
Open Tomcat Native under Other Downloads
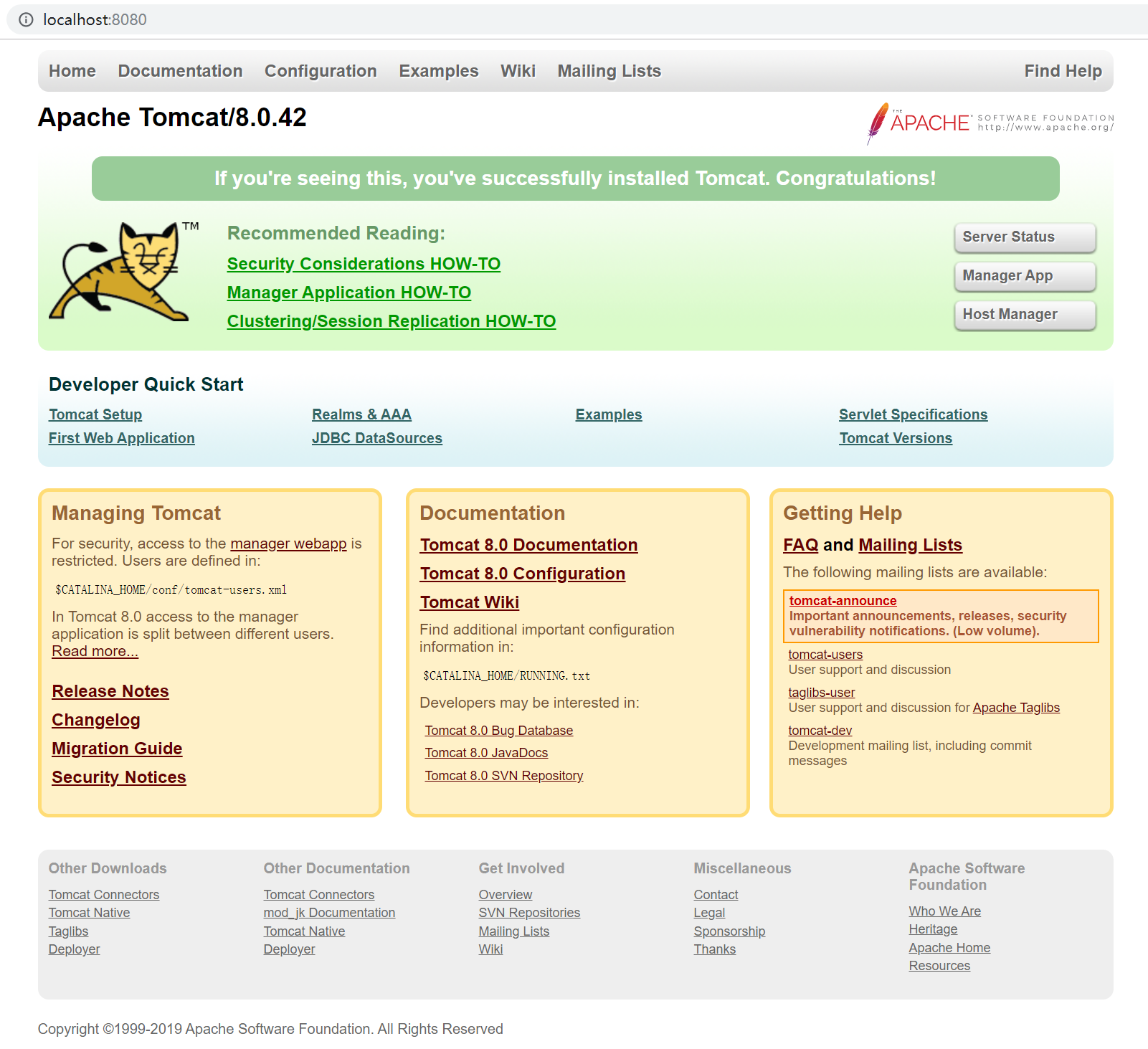pos(90,913)
